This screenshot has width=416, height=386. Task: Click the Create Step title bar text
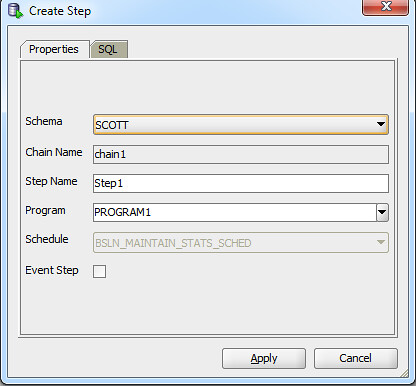click(x=60, y=11)
